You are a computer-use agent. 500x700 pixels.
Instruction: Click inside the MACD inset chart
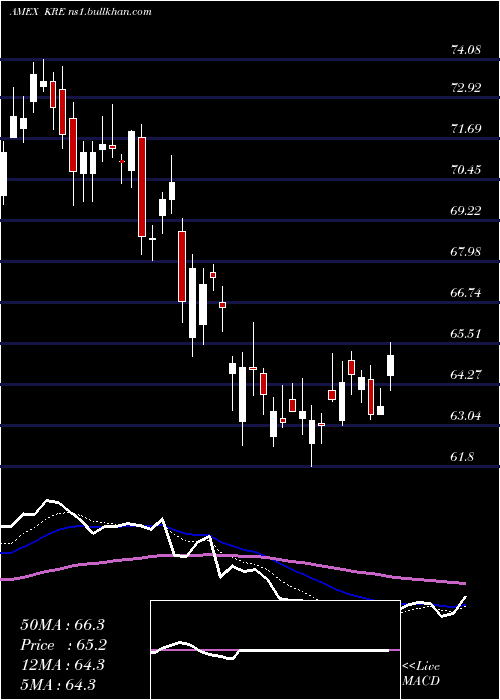pos(275,650)
